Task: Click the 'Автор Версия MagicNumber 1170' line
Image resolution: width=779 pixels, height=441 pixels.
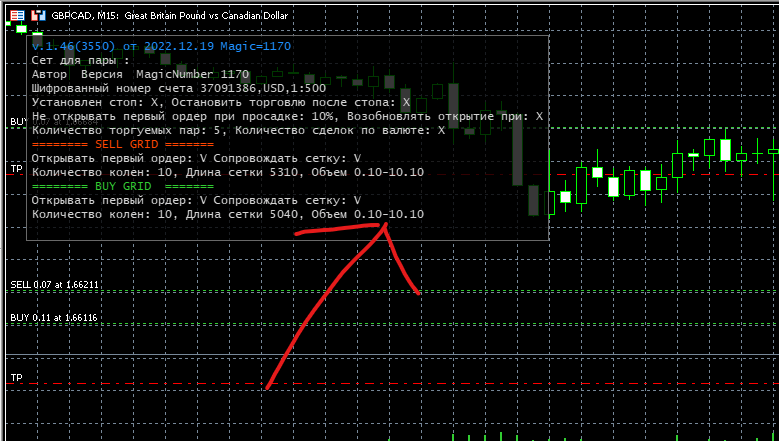Action: [141, 74]
